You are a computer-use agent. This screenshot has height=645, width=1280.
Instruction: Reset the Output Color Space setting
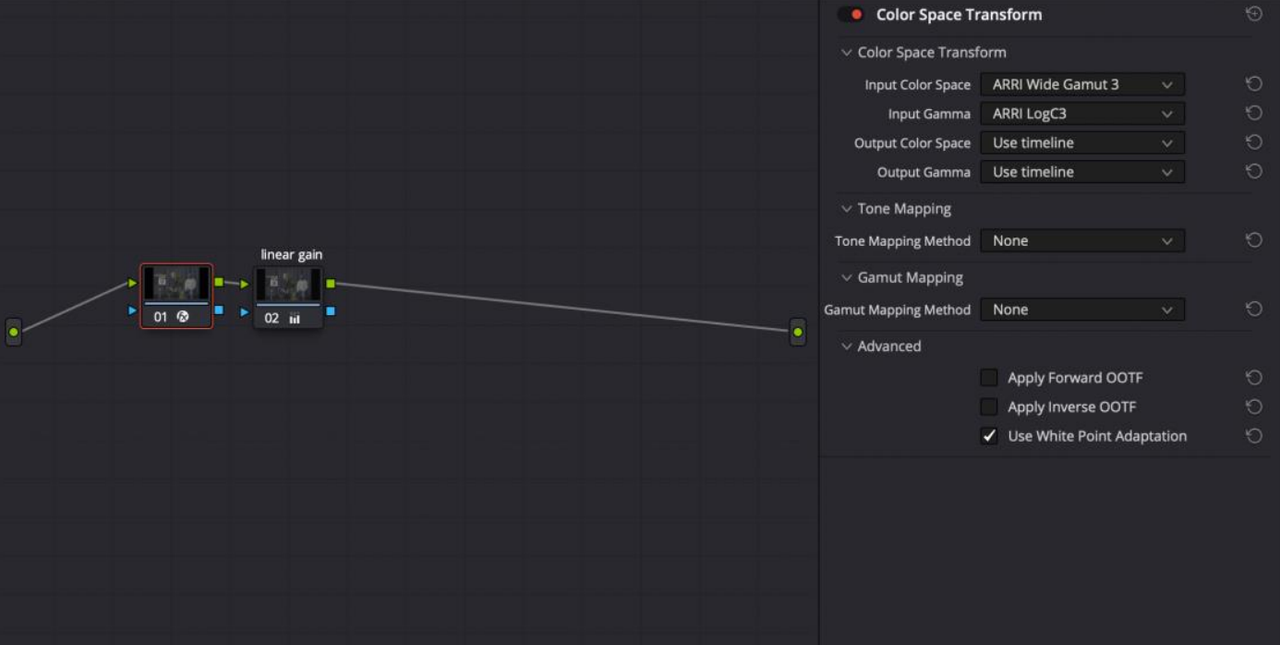coord(1254,143)
